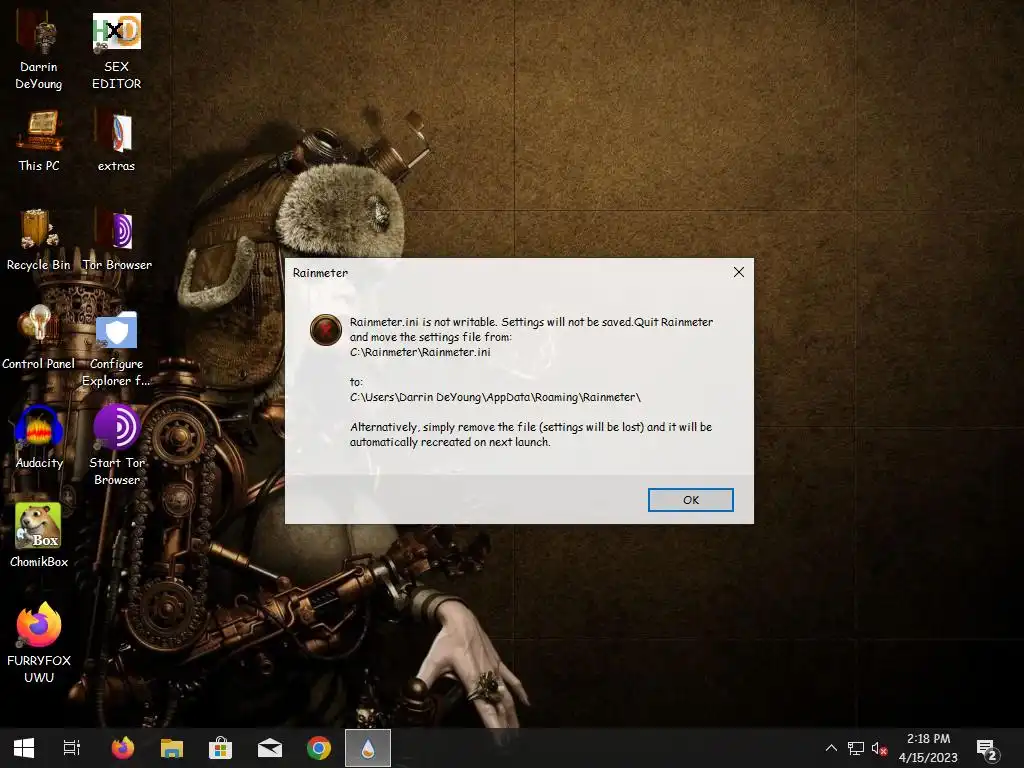Select the Start Tor Browser shortcut
Screen dimensions: 1024x768
117,445
